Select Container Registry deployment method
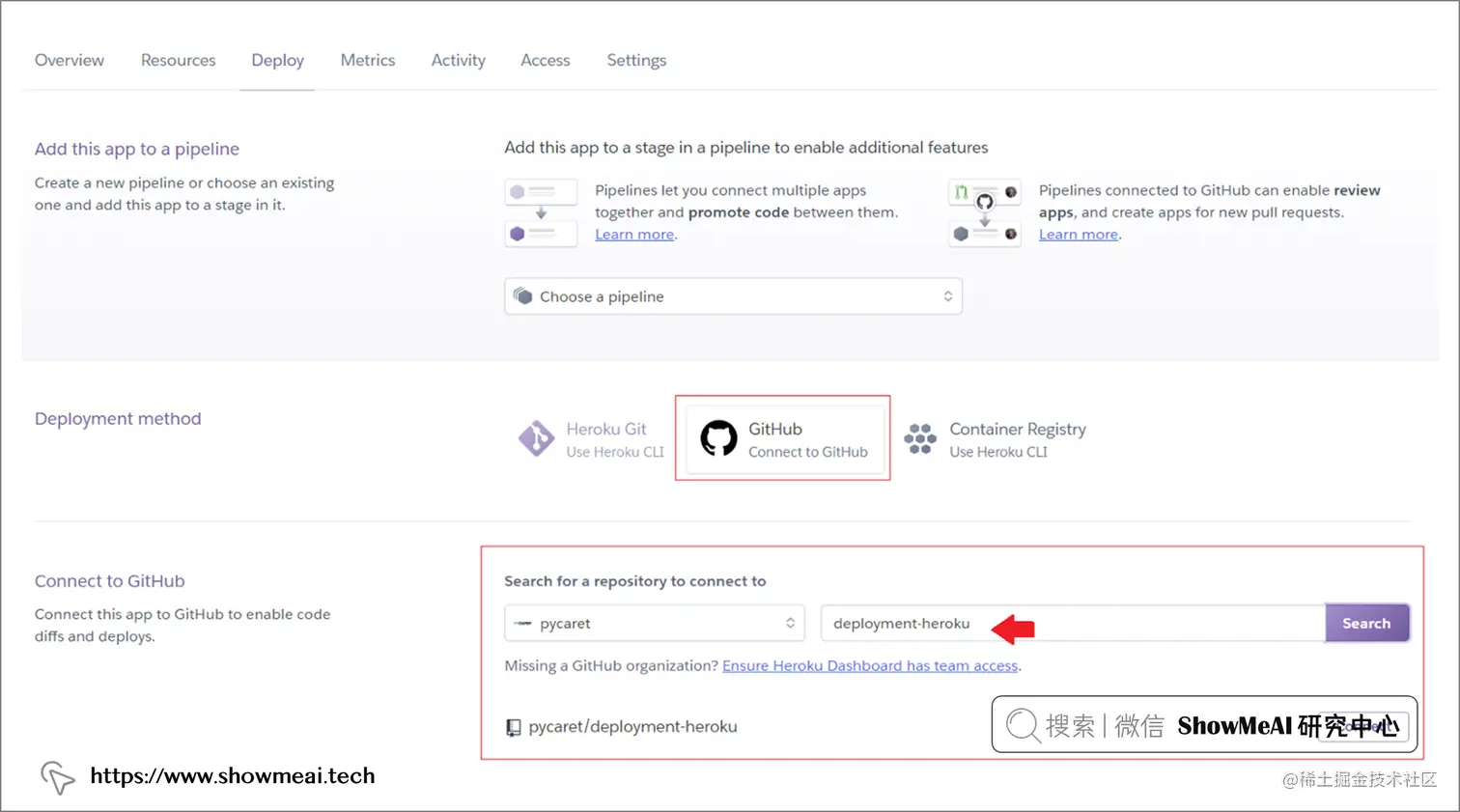The width and height of the screenshot is (1460, 812). click(995, 439)
